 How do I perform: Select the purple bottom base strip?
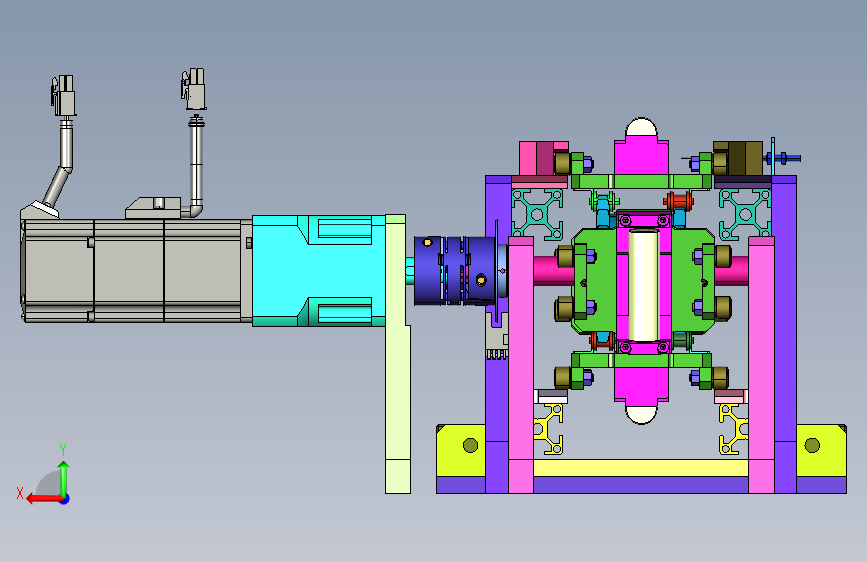pyautogui.click(x=641, y=485)
